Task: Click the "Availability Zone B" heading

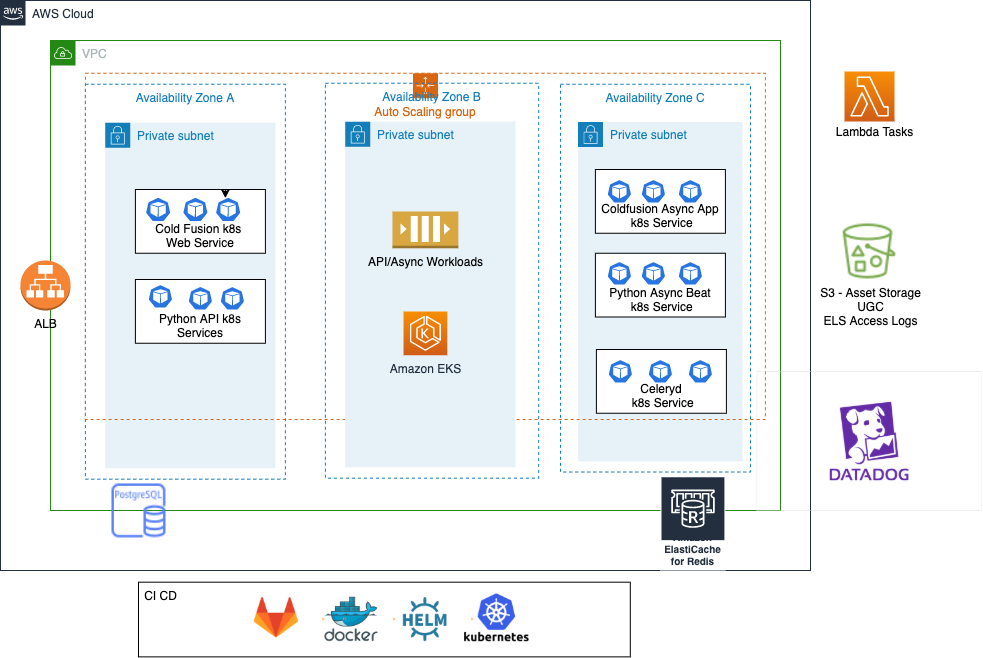Action: coord(431,97)
